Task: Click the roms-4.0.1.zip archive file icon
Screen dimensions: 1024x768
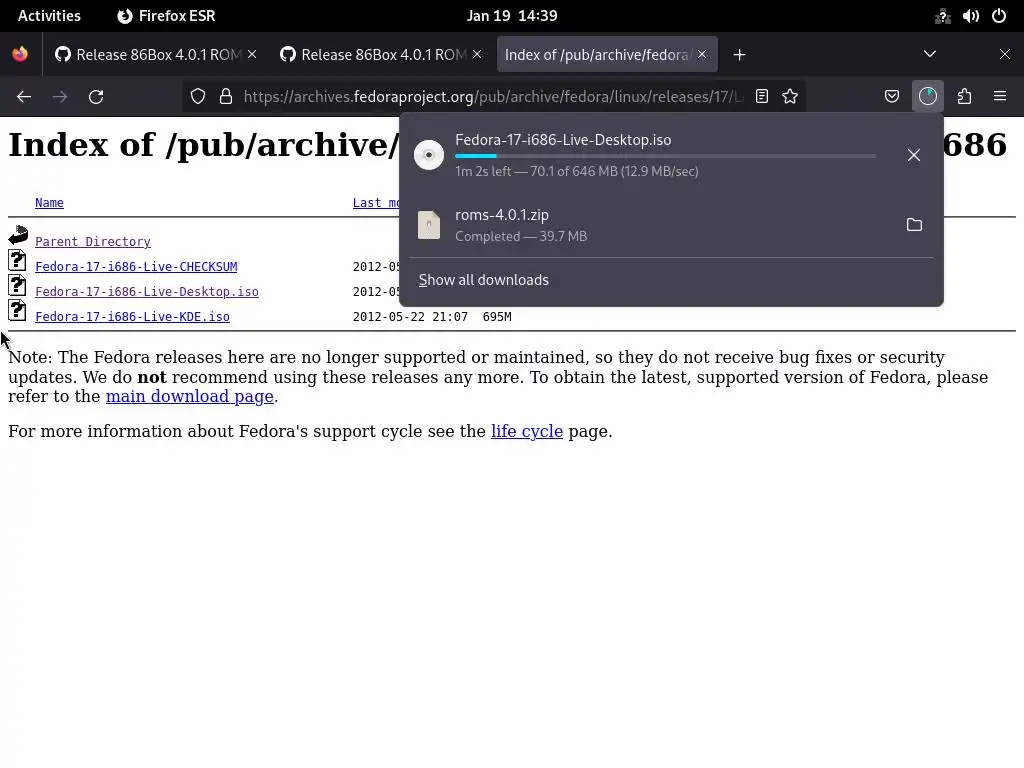Action: click(429, 225)
